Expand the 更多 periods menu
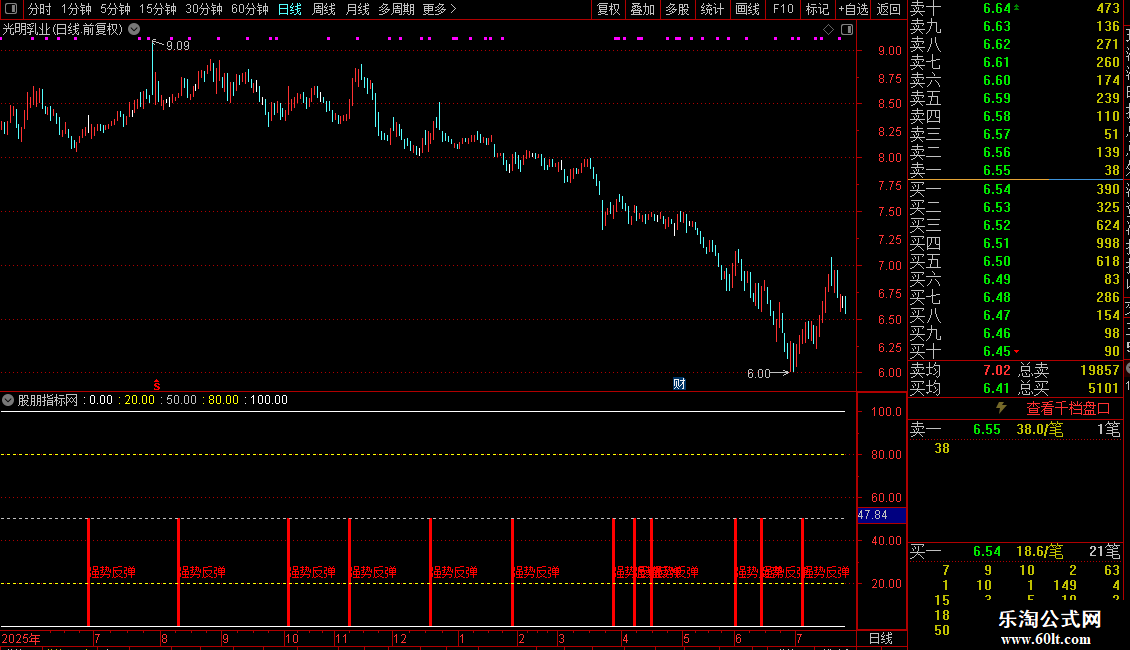1130x650 pixels. [x=439, y=9]
